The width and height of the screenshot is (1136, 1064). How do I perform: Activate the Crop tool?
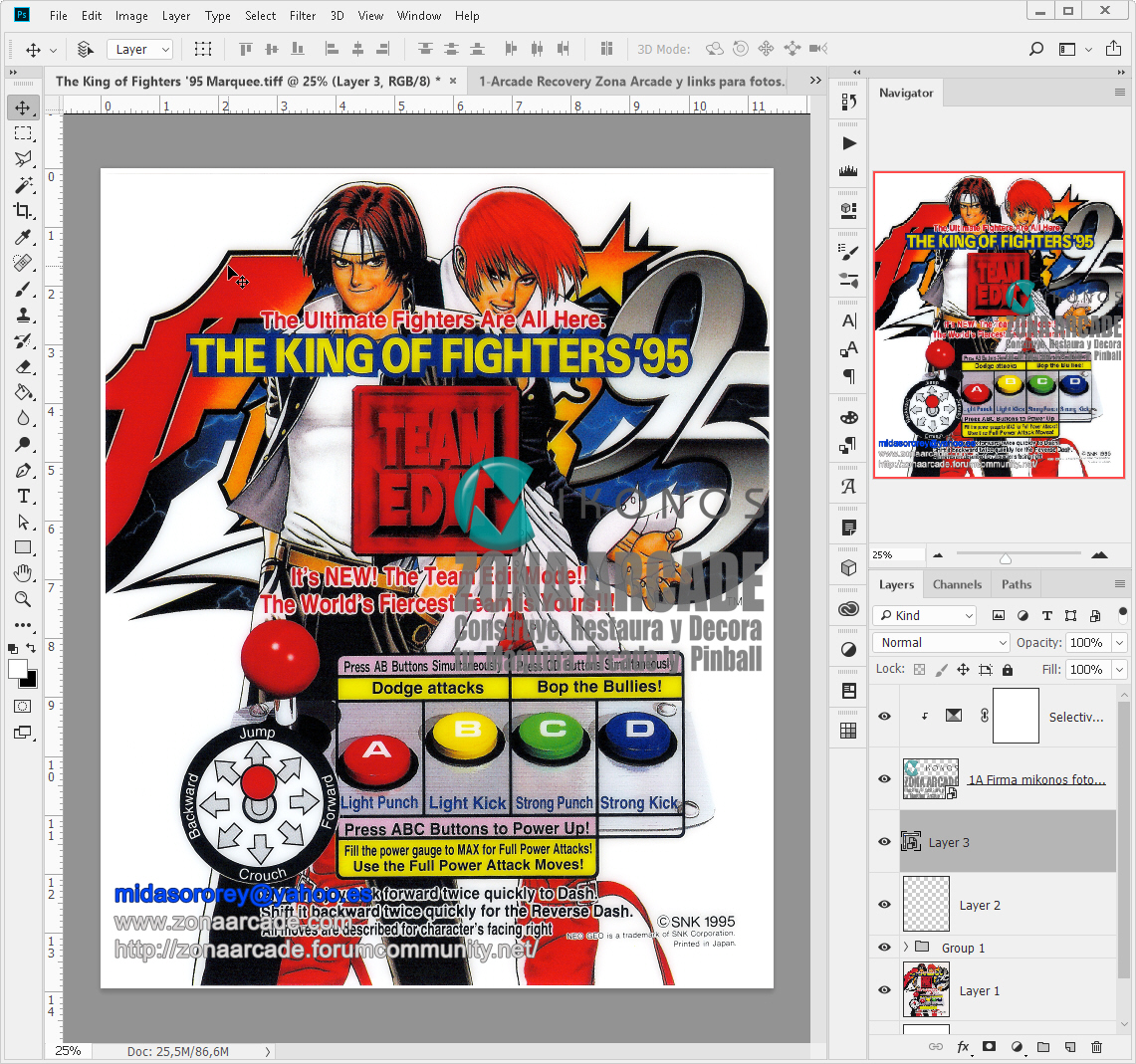(23, 211)
